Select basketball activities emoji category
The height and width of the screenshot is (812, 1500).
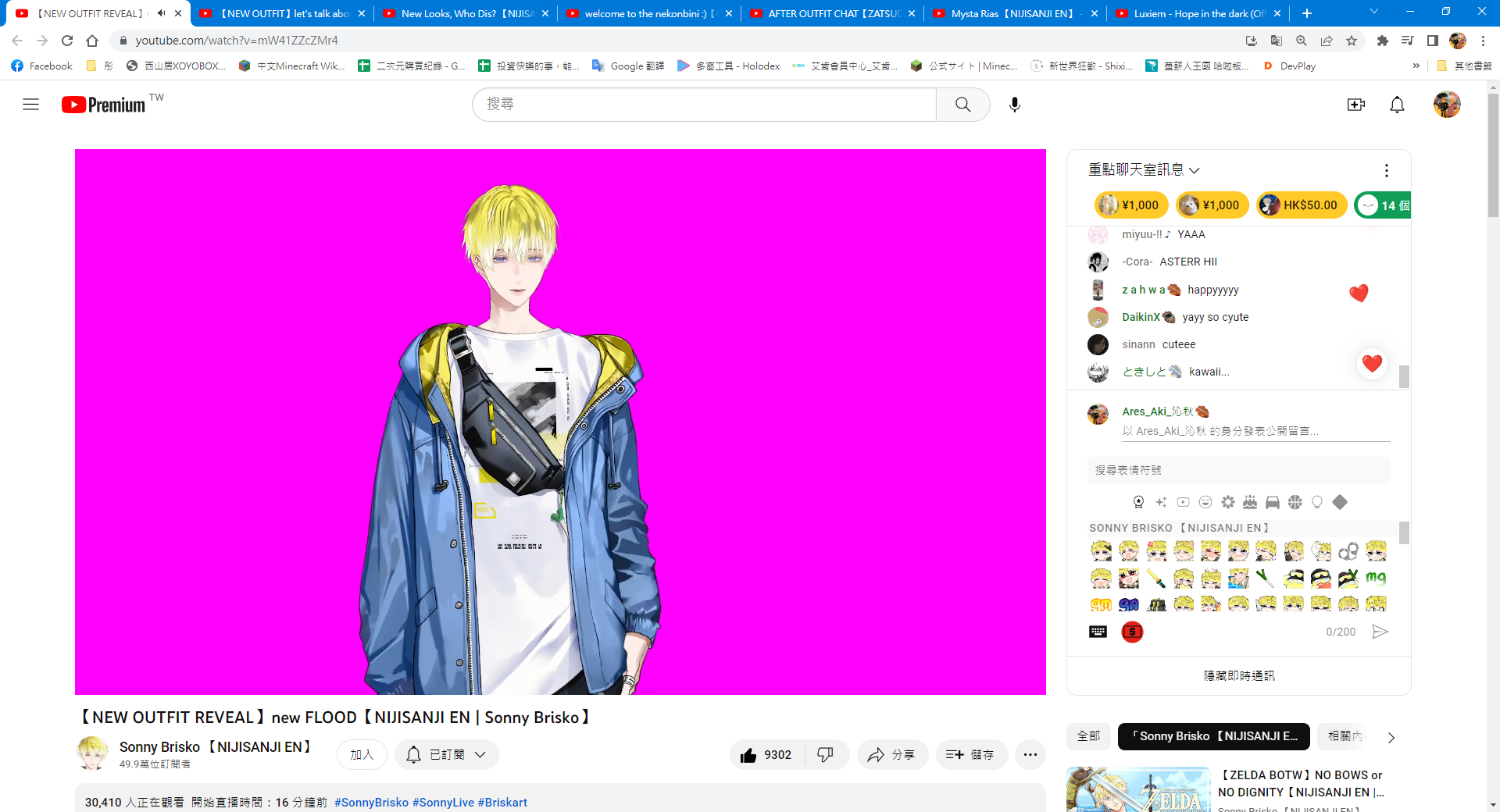click(x=1295, y=502)
